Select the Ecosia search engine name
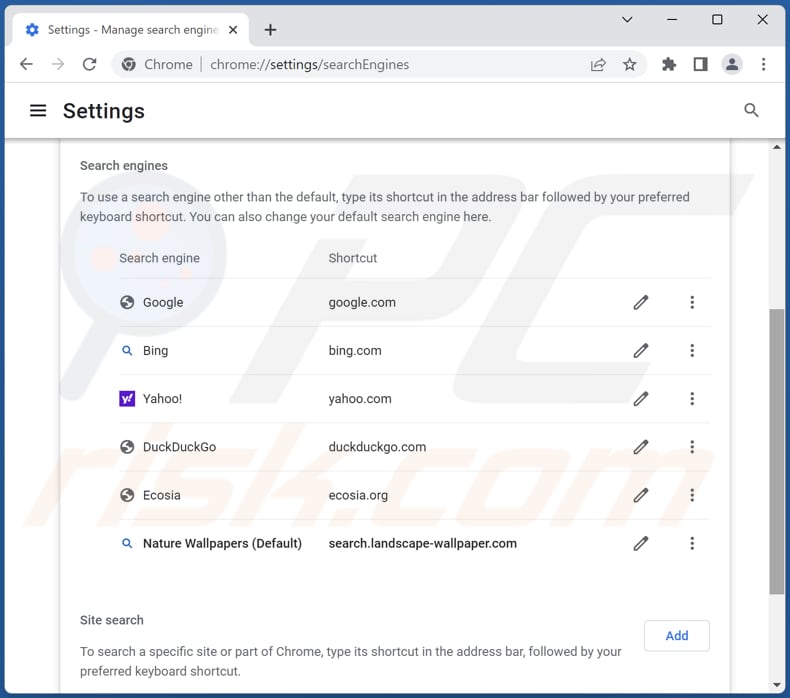790x698 pixels. 162,495
